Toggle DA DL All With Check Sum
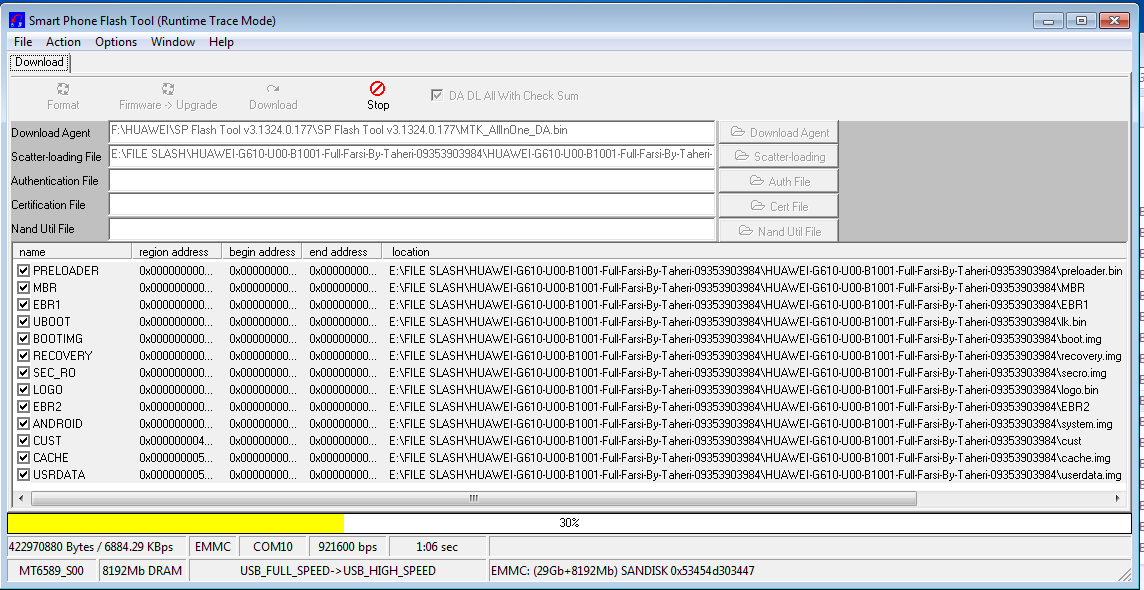 pyautogui.click(x=437, y=95)
